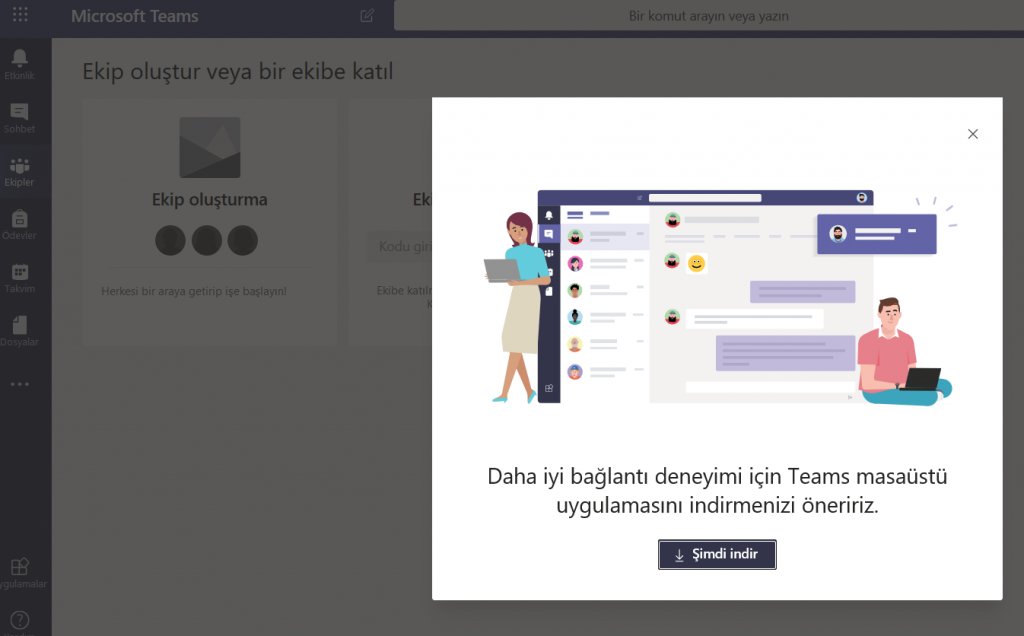1024x636 pixels.
Task: Click the Ekip oluşturma team image
Action: [210, 148]
